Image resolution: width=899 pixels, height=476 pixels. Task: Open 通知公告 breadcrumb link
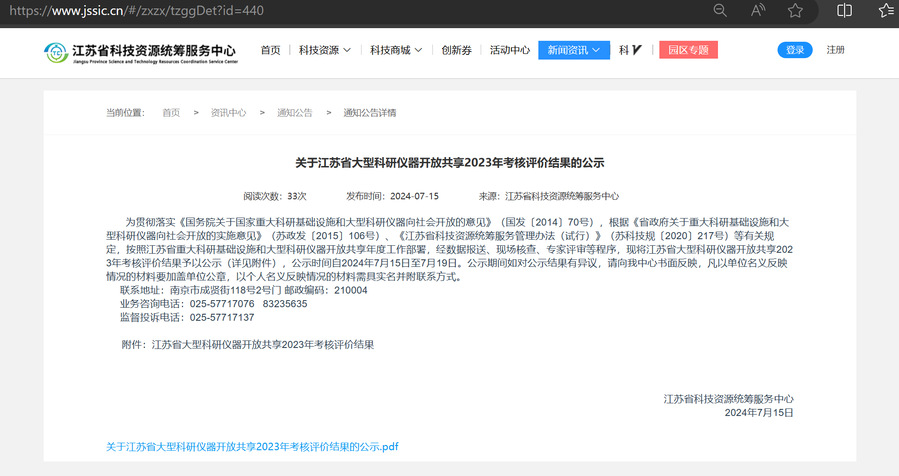[x=294, y=112]
